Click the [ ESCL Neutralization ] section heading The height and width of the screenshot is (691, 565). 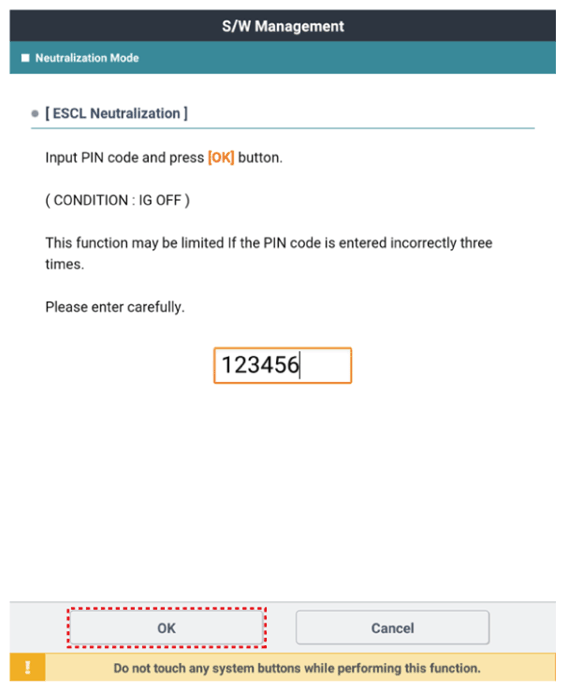point(116,113)
